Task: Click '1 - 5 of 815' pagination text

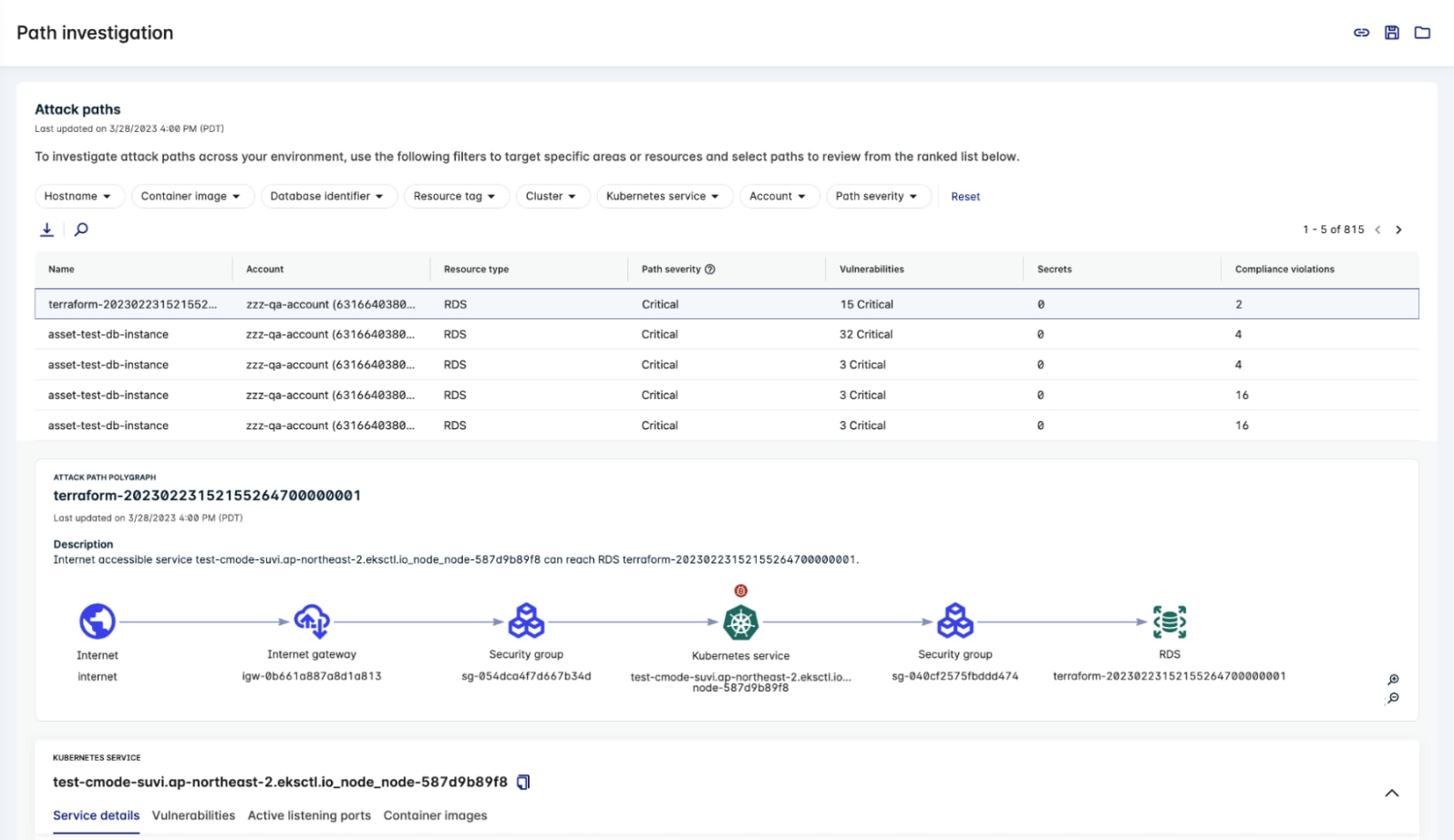Action: pos(1333,230)
